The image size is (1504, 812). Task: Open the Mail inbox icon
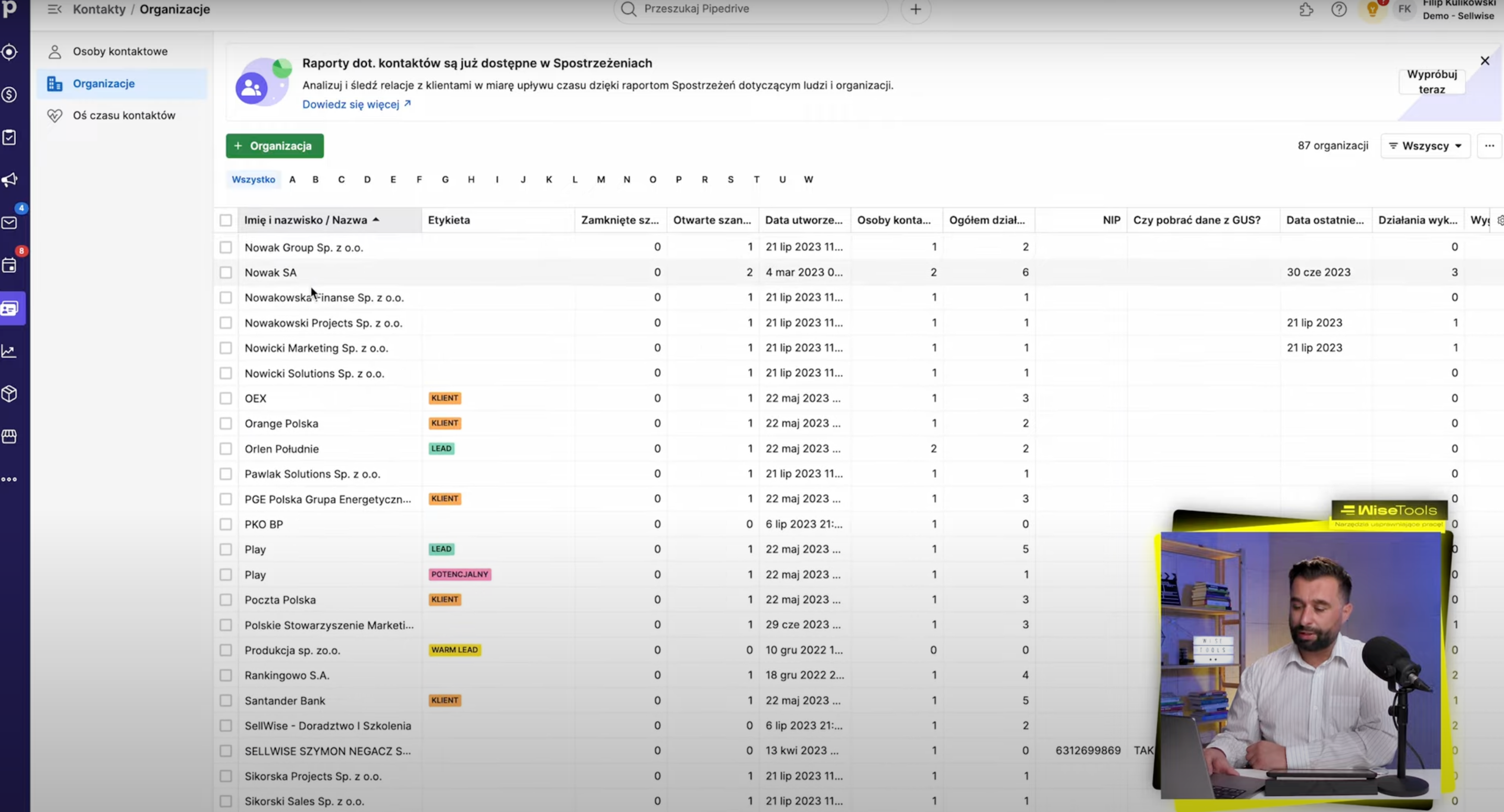tap(9, 223)
